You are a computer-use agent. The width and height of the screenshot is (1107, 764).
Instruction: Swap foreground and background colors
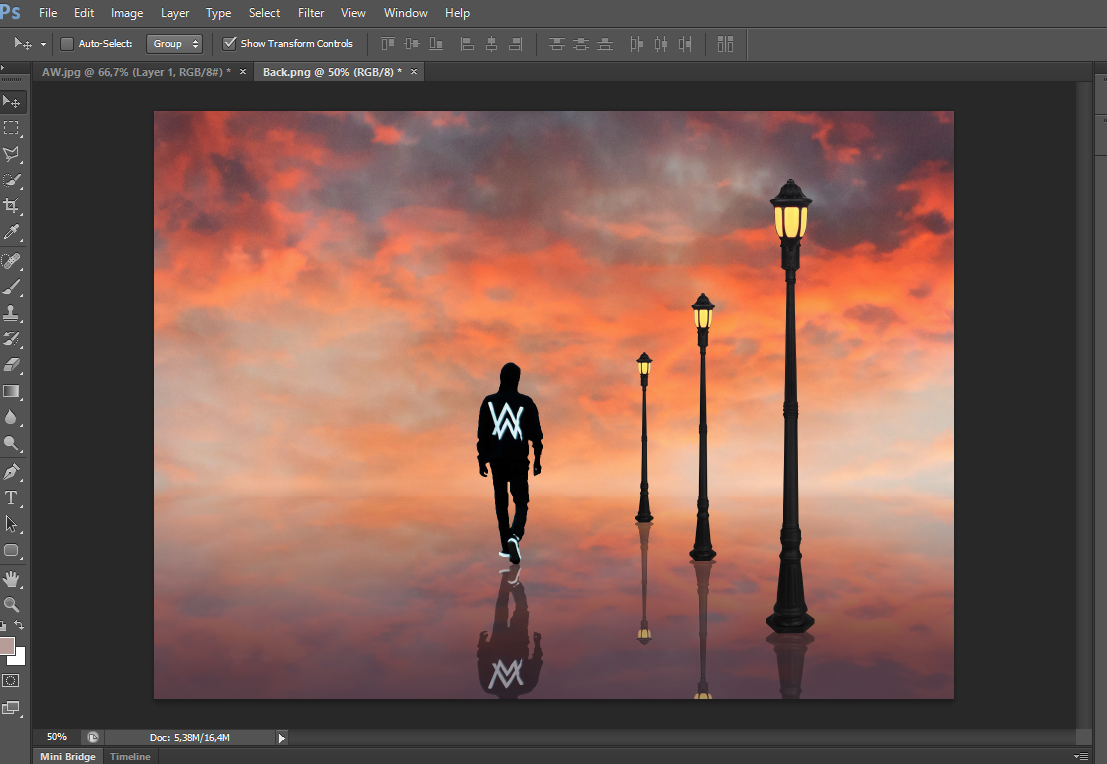20,626
